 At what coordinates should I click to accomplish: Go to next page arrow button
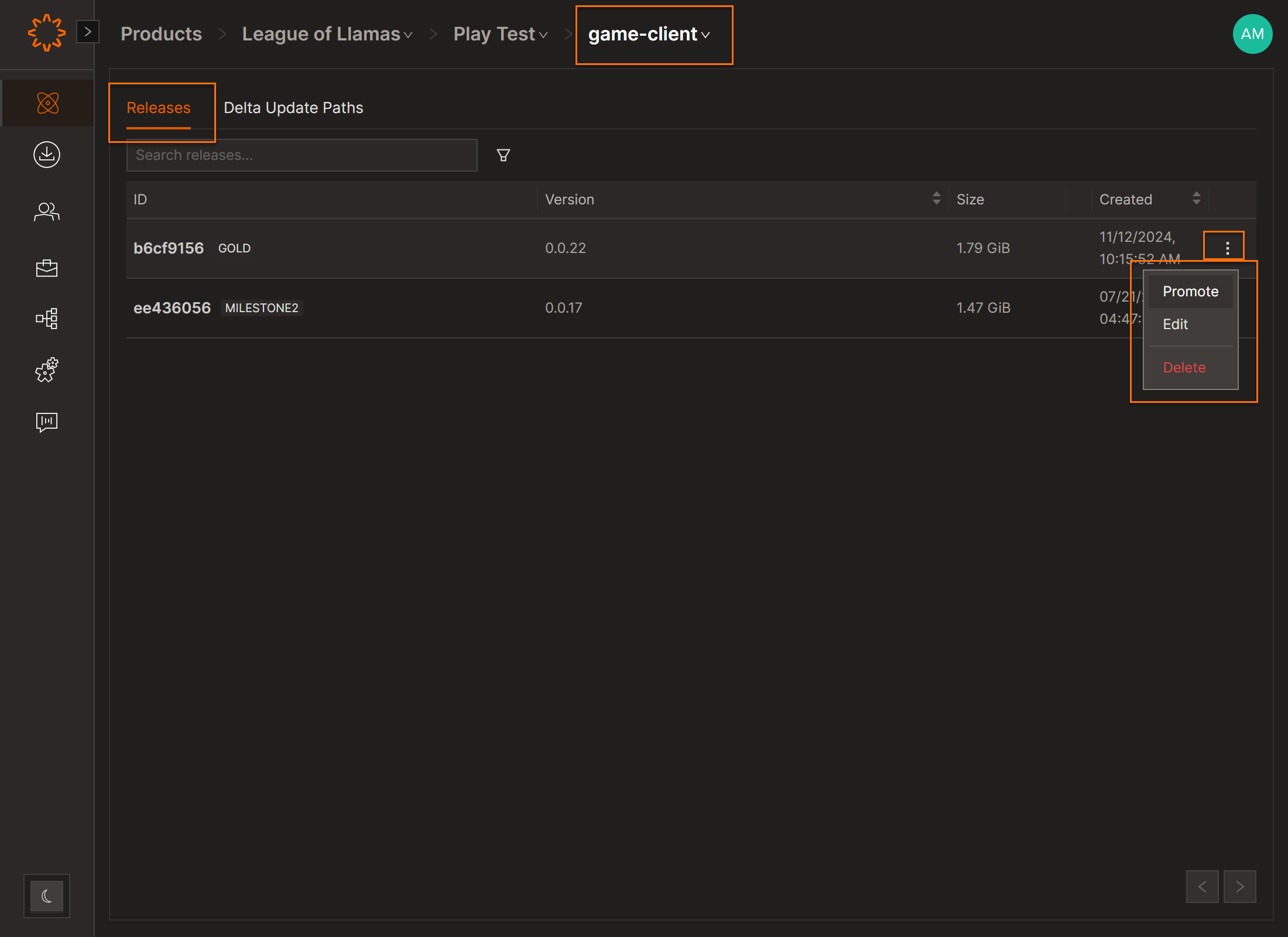pos(1239,887)
